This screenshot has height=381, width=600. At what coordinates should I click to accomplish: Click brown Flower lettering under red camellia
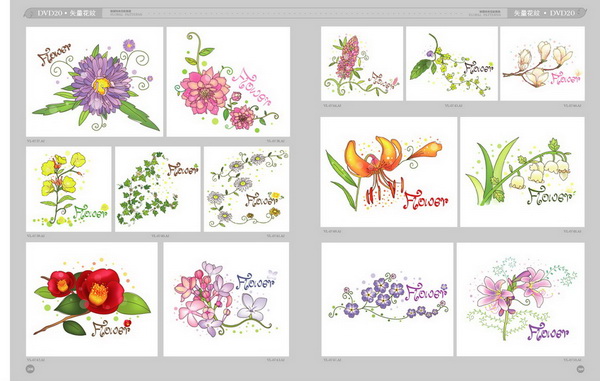pos(111,329)
